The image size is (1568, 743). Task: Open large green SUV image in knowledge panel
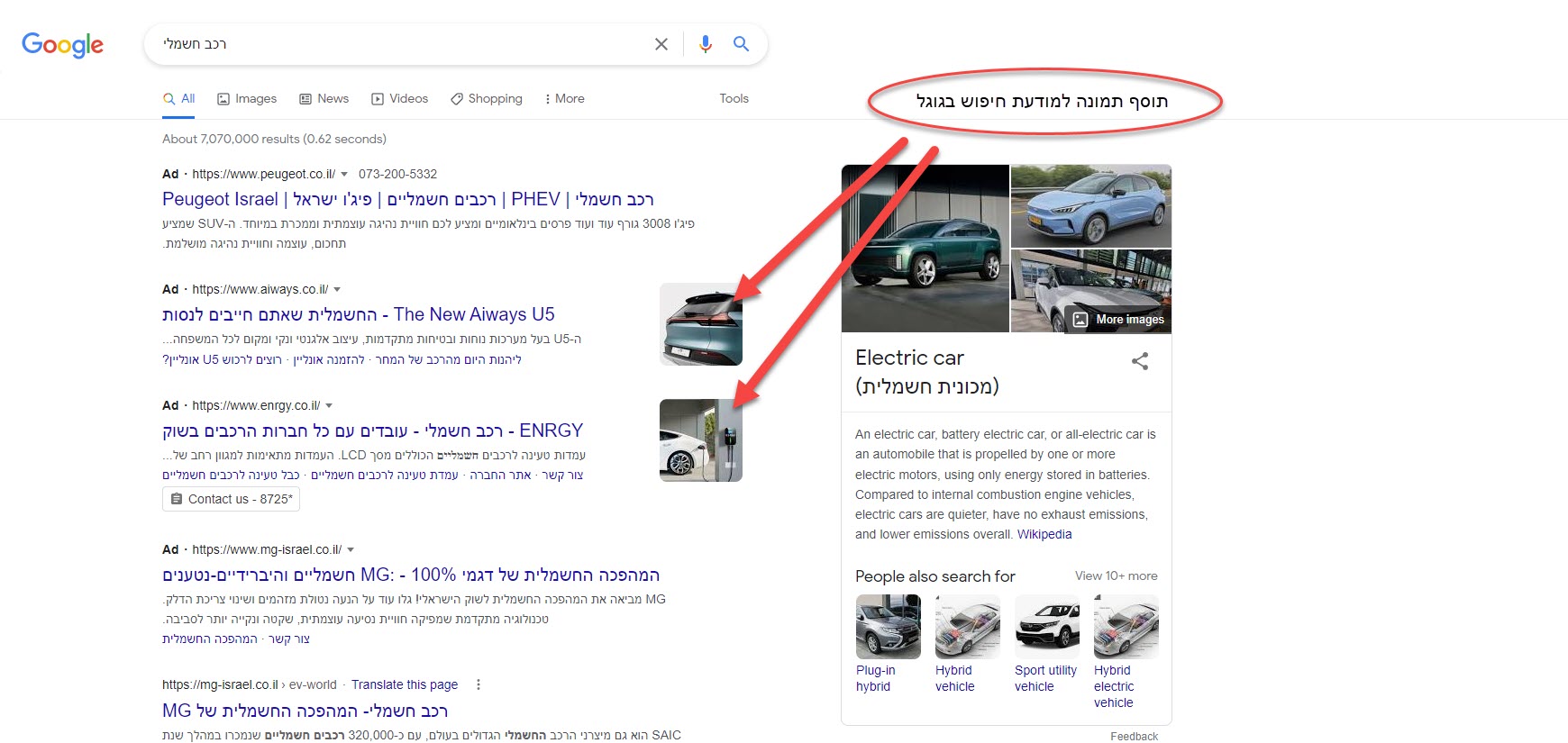click(925, 249)
